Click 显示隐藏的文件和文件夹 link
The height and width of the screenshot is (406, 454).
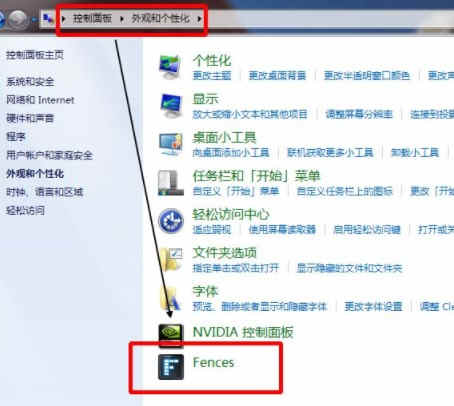click(x=349, y=268)
